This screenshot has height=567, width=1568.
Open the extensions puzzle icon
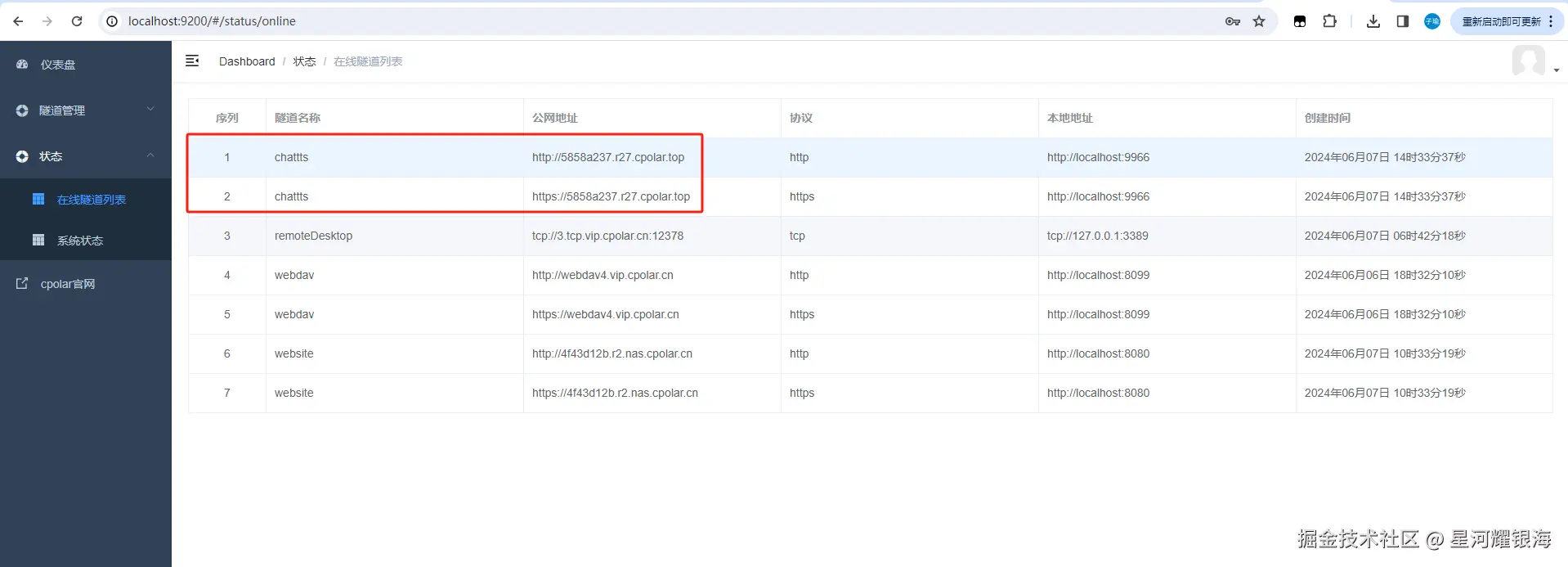1330,21
